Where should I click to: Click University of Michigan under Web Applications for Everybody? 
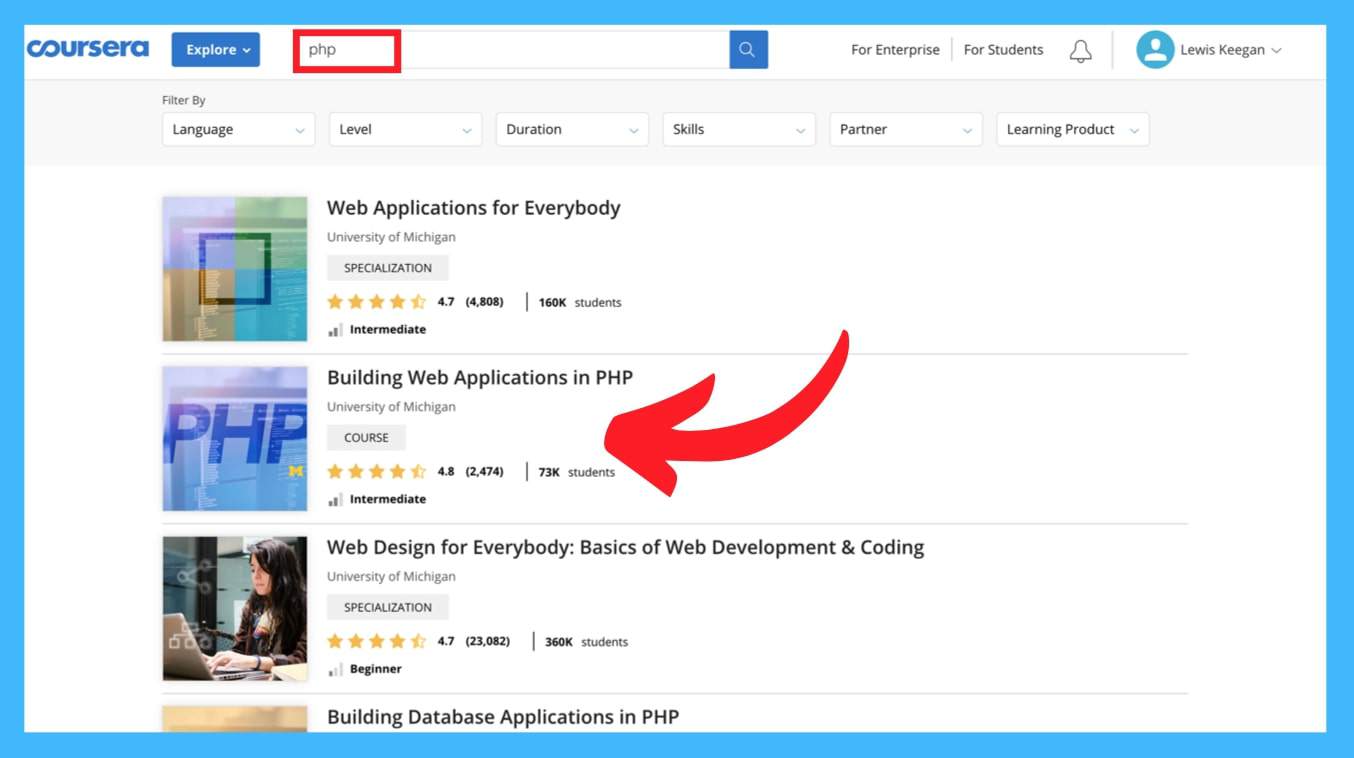(391, 237)
